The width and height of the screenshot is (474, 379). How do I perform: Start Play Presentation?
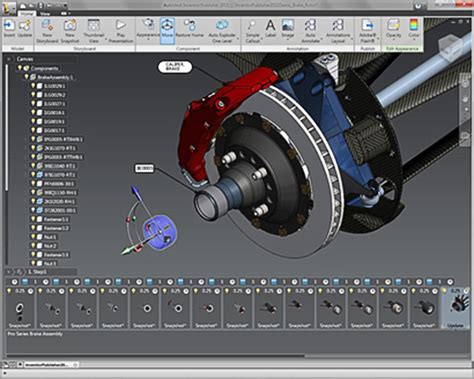point(120,31)
